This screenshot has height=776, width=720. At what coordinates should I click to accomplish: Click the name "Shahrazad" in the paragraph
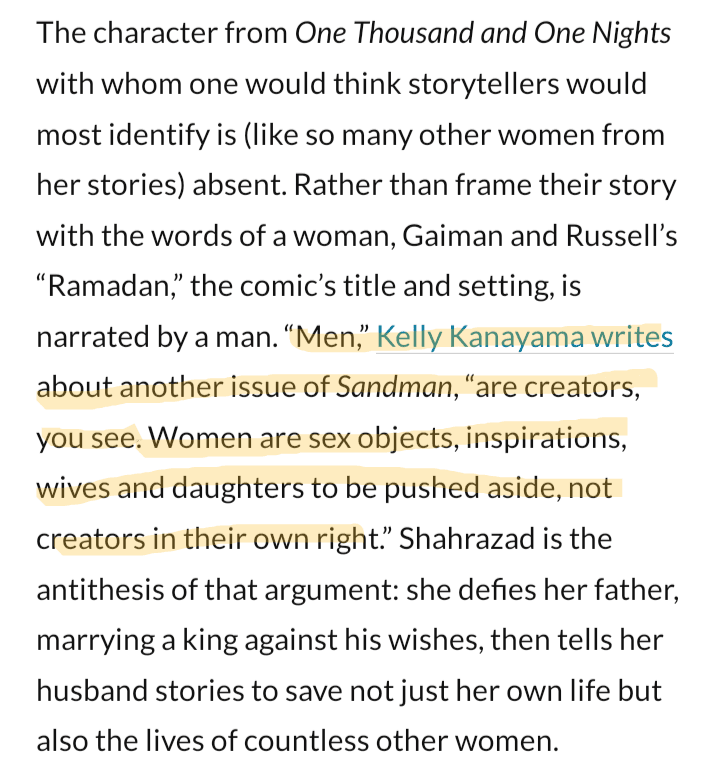pyautogui.click(x=475, y=541)
